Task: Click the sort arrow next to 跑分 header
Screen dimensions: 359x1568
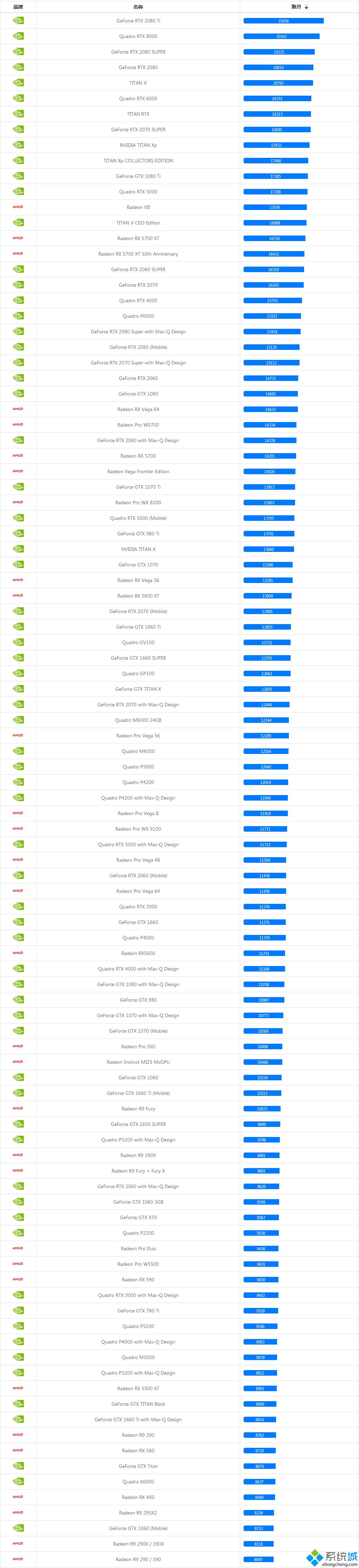Action: tap(307, 7)
